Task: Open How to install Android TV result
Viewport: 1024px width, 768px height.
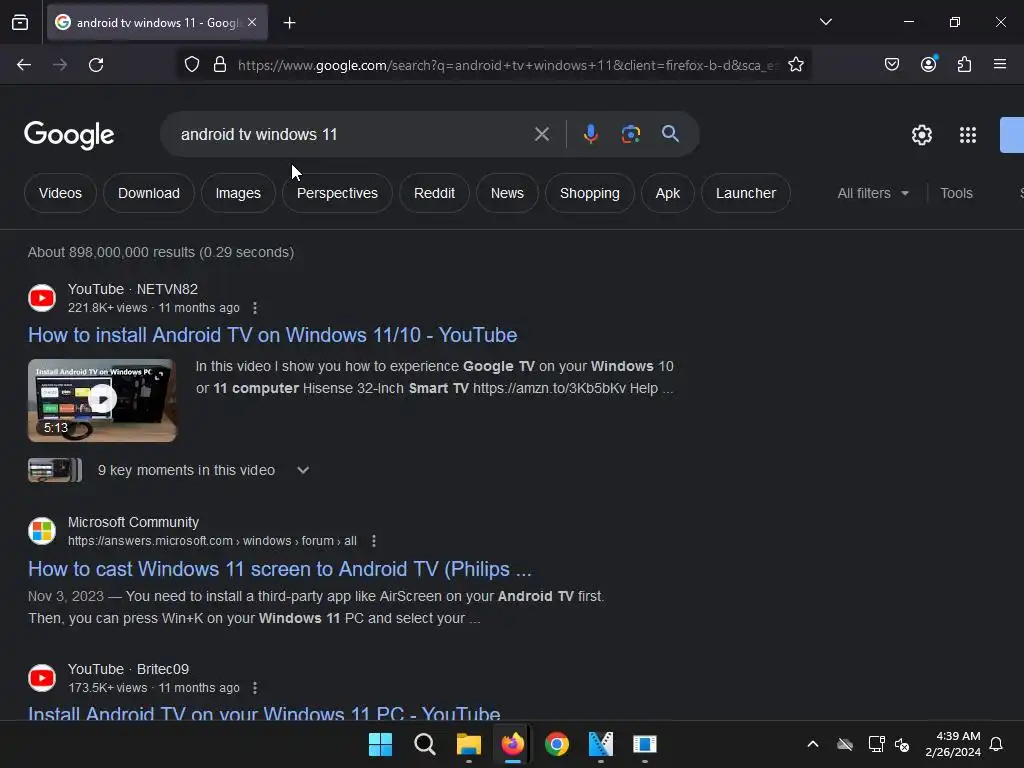Action: [x=272, y=335]
